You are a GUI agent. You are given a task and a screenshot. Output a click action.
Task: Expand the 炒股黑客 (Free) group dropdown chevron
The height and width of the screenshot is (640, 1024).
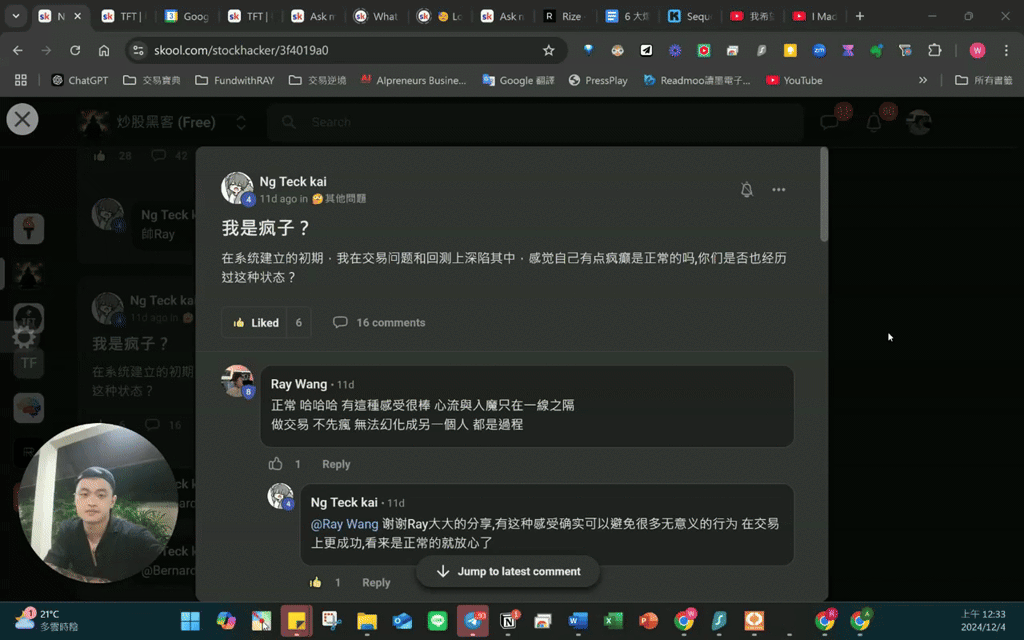pyautogui.click(x=240, y=121)
